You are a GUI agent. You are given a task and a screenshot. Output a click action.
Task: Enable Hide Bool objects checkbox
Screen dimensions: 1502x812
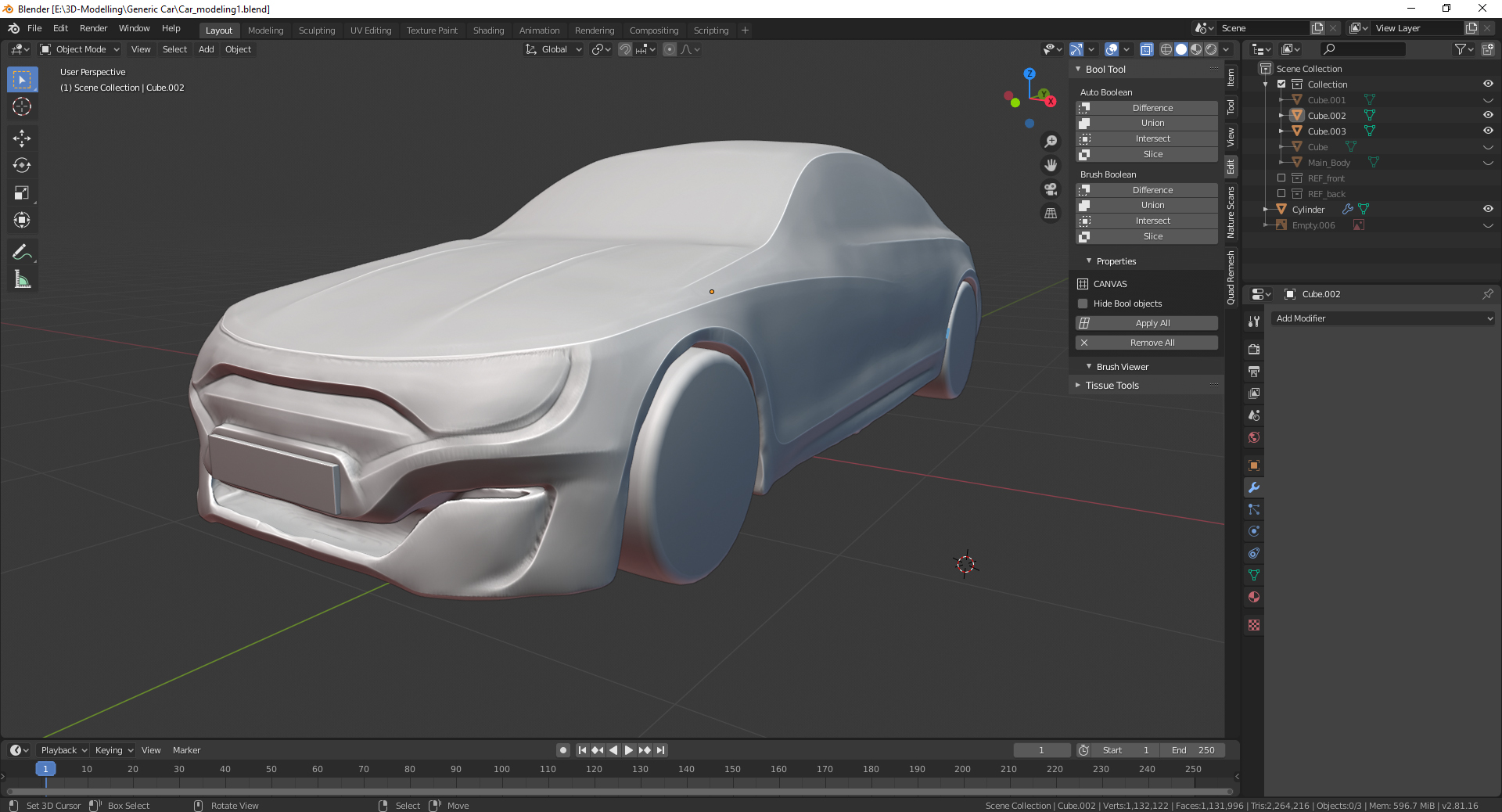[x=1083, y=304]
